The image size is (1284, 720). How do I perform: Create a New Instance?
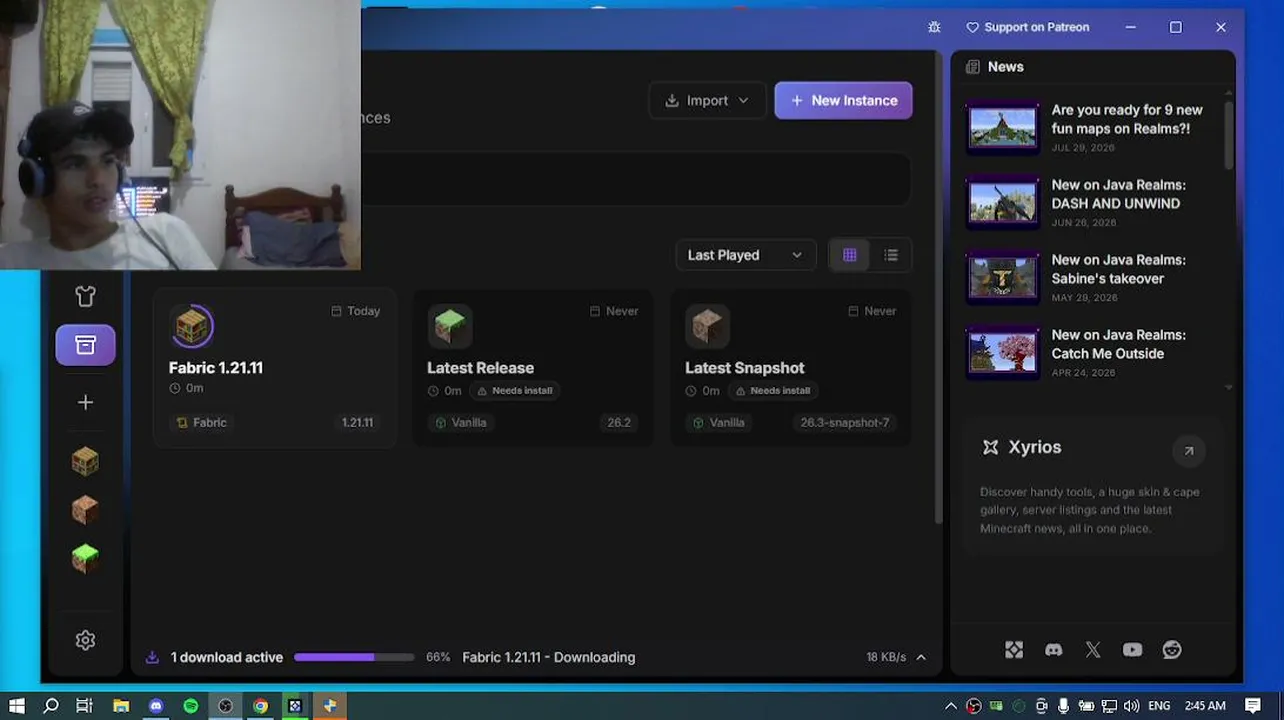[843, 100]
